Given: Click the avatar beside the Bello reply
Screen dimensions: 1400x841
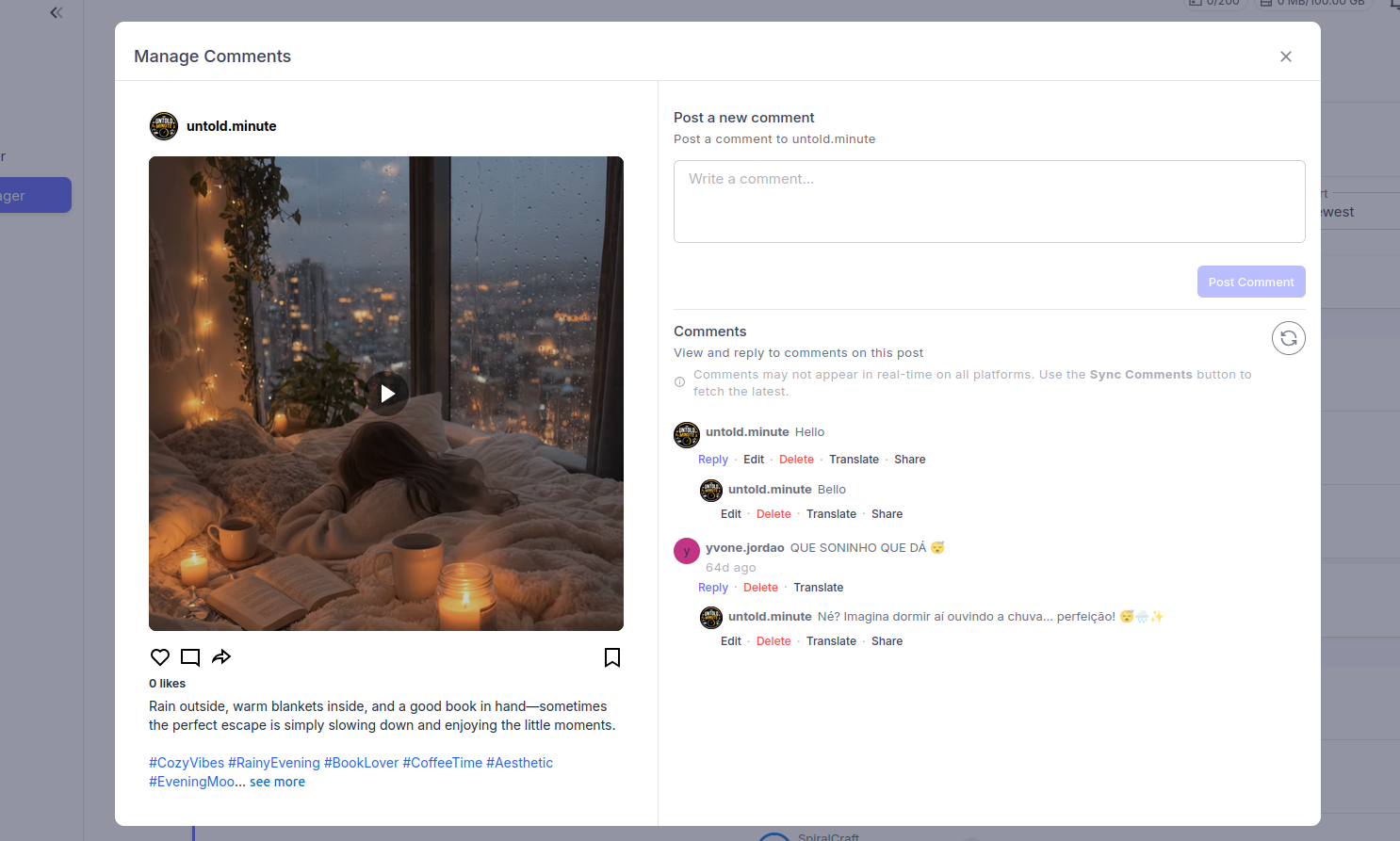Looking at the screenshot, I should pyautogui.click(x=711, y=491).
